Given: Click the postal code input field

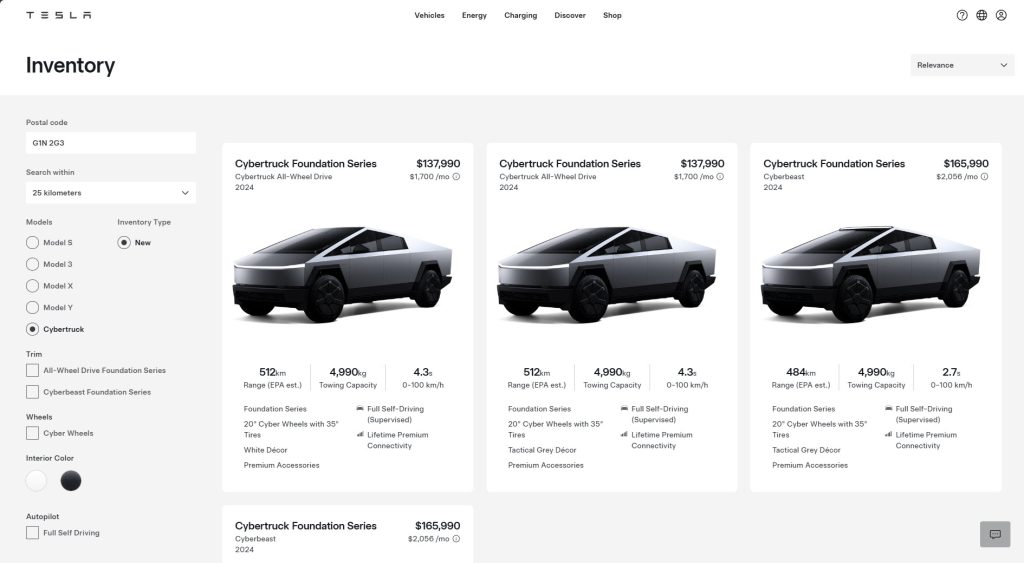Looking at the screenshot, I should pyautogui.click(x=110, y=144).
